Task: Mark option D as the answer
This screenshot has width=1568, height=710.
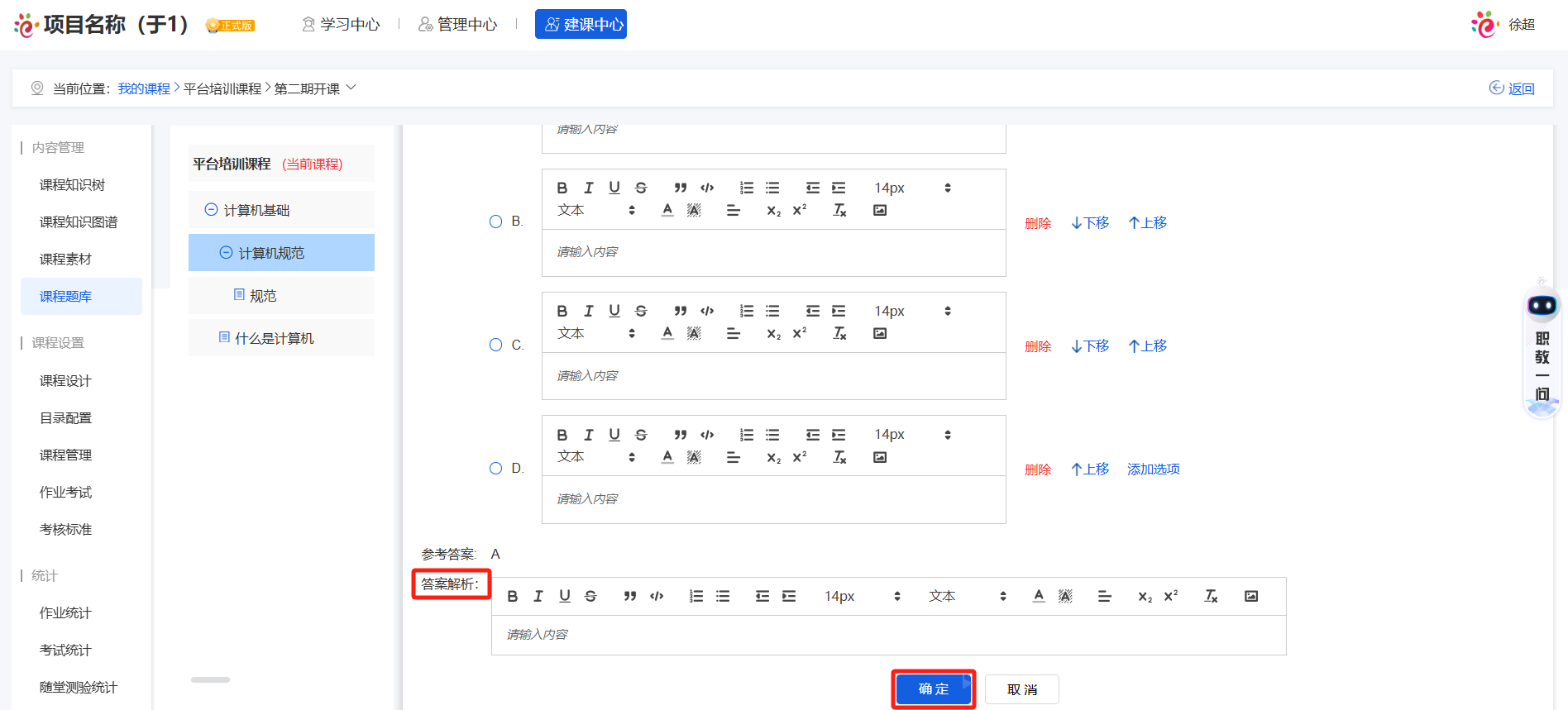Action: click(496, 469)
